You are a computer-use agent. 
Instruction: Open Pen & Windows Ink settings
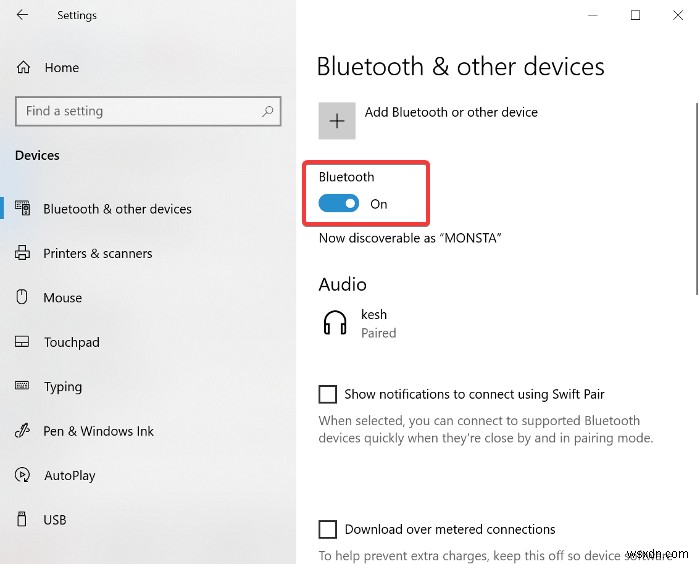click(x=148, y=431)
